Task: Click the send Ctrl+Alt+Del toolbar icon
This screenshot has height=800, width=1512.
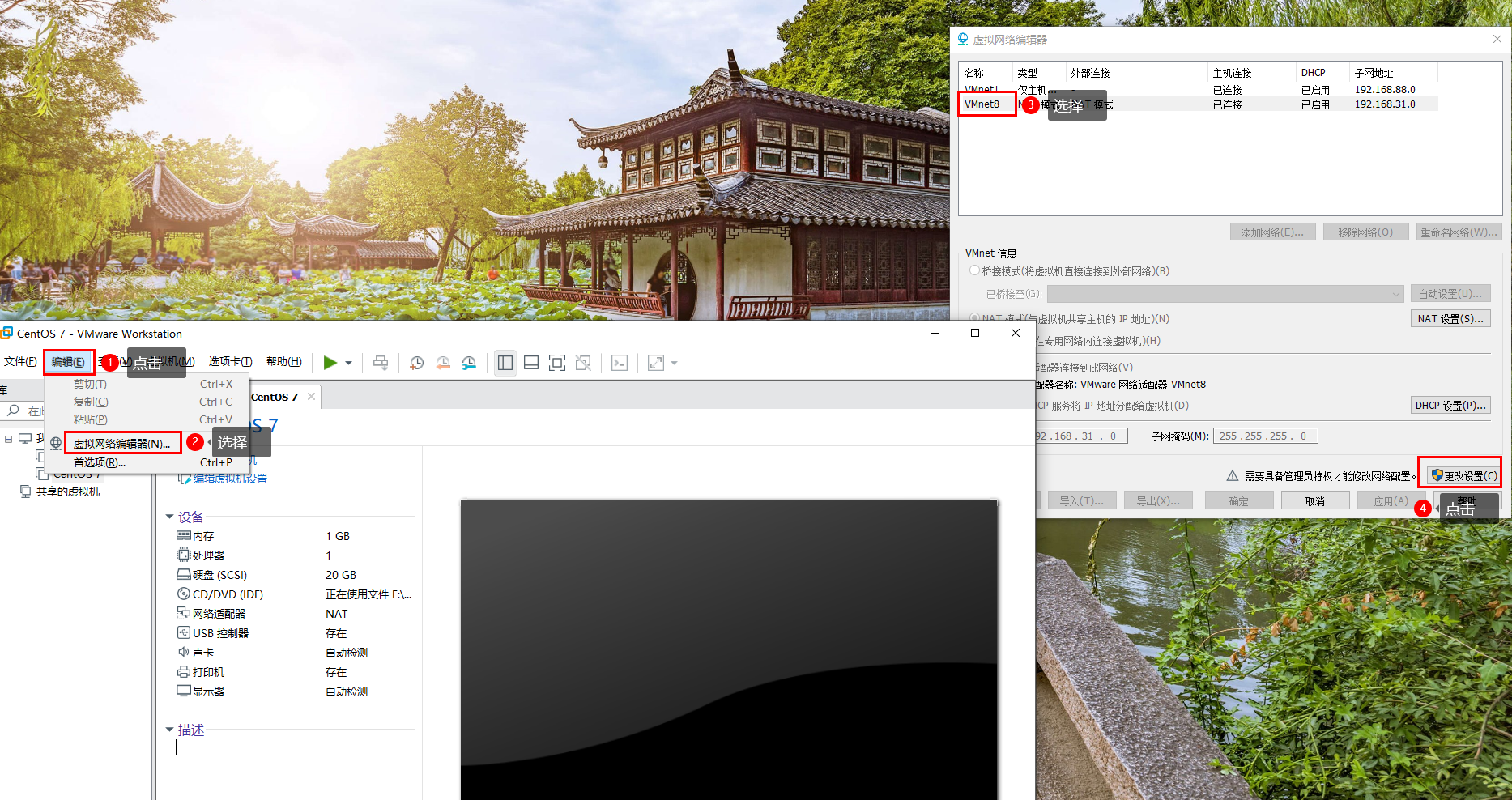Action: click(381, 363)
